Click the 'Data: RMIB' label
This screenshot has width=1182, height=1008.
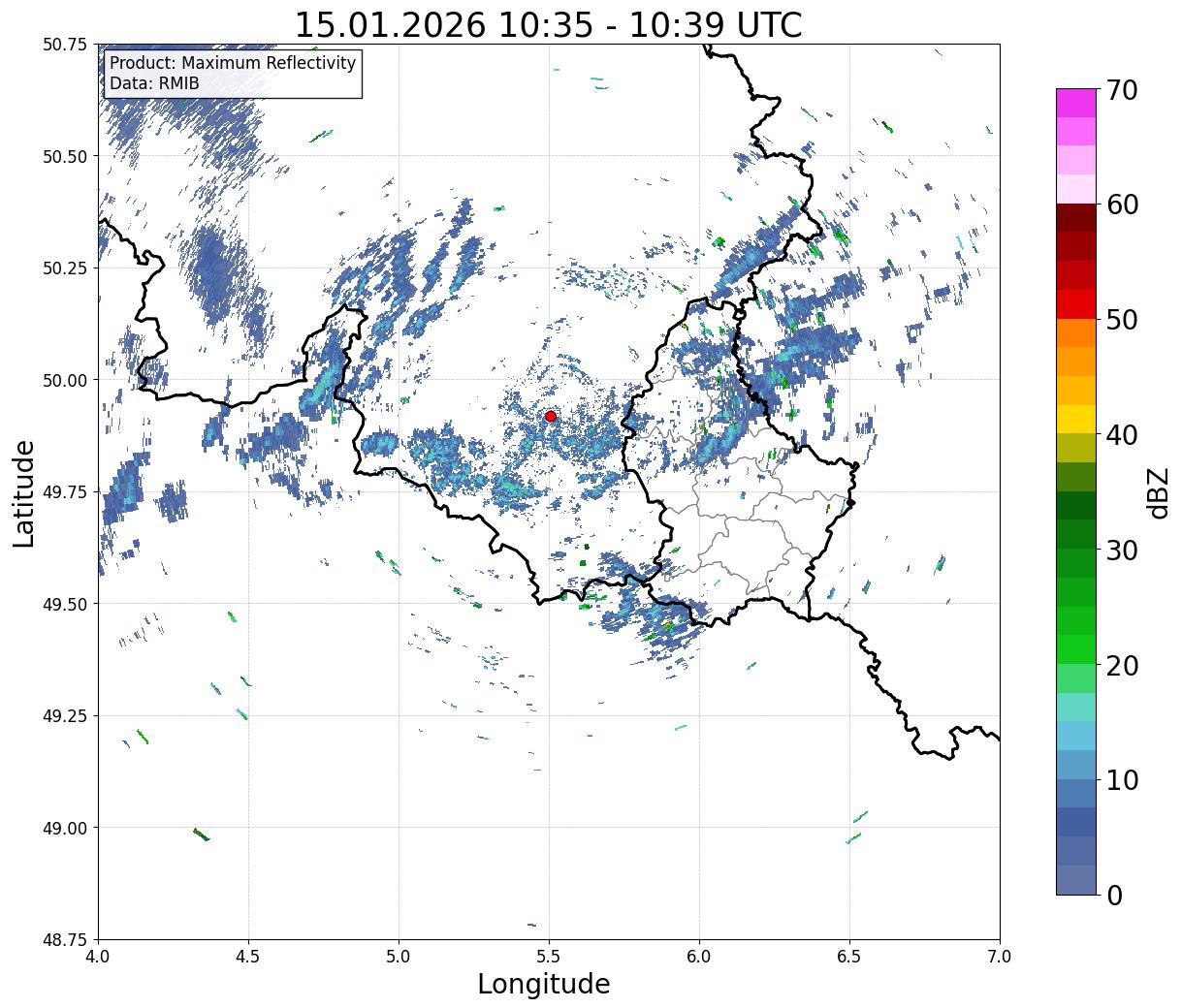pyautogui.click(x=154, y=83)
